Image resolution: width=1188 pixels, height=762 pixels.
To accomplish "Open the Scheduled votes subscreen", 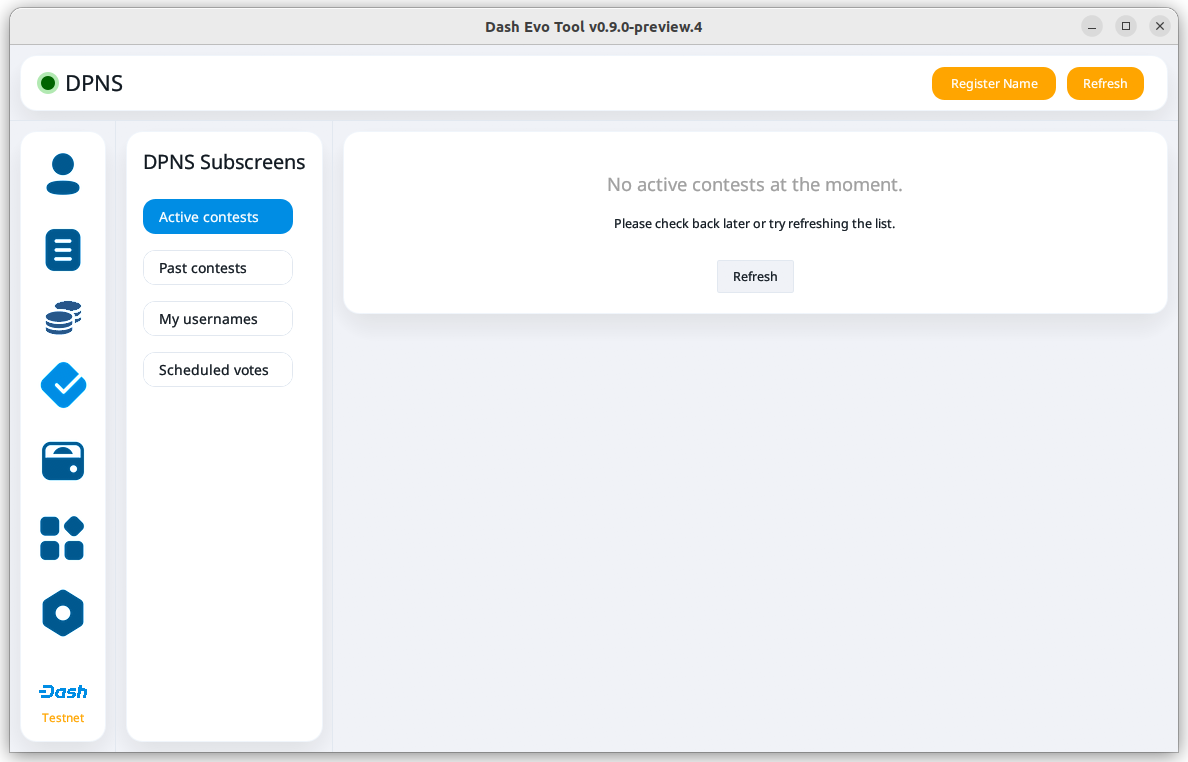I will tap(217, 370).
